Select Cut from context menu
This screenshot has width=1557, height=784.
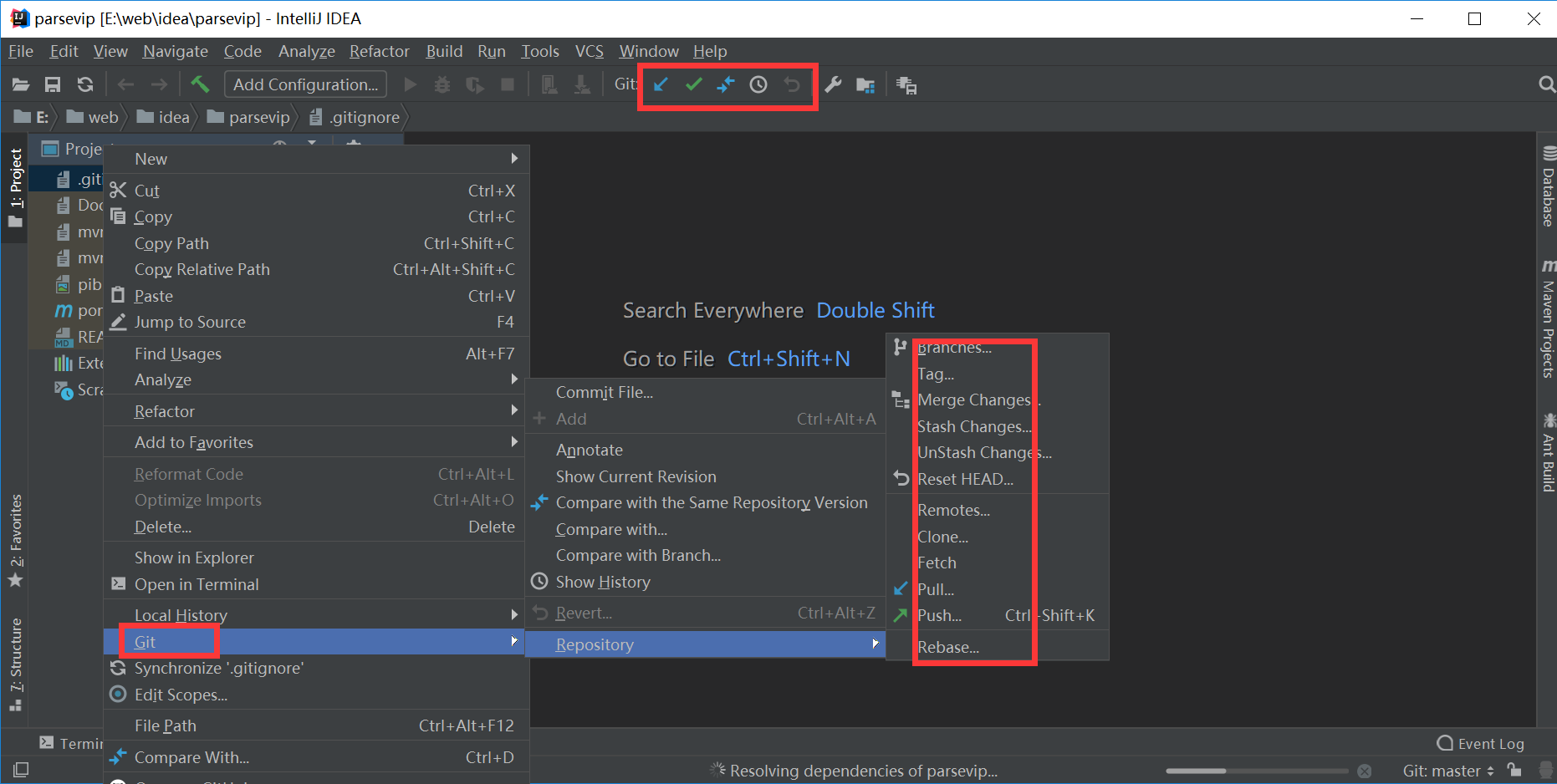316,191
